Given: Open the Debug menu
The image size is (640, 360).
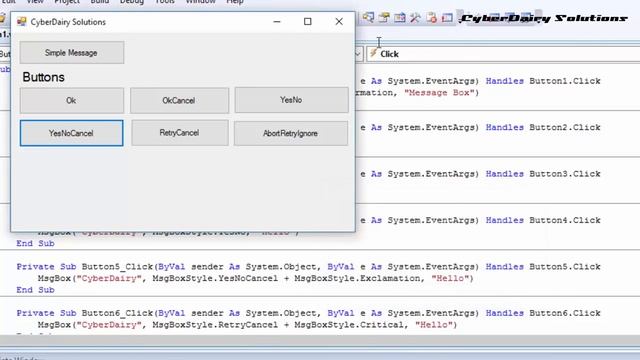Looking at the screenshot, I should point(132,2).
